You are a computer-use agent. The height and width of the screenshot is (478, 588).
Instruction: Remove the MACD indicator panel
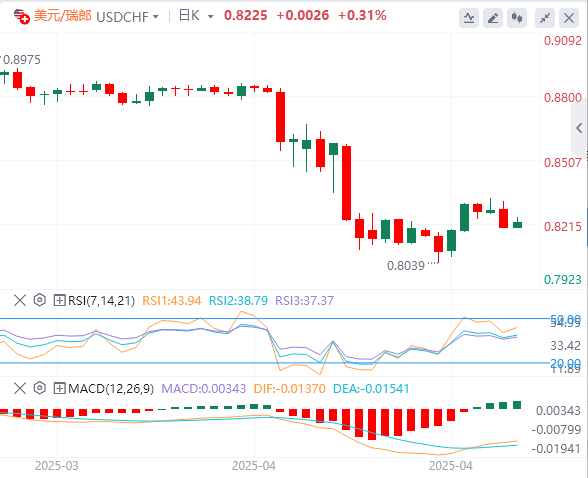(x=20, y=388)
